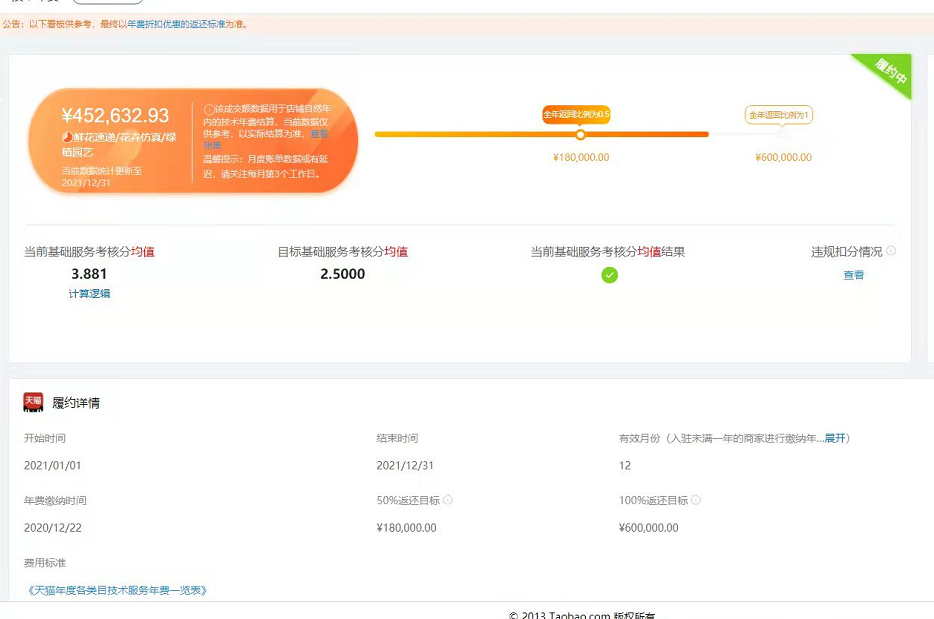Click the ¥600,000.00 value under 100%返还目标
The width and height of the screenshot is (934, 619).
(649, 527)
